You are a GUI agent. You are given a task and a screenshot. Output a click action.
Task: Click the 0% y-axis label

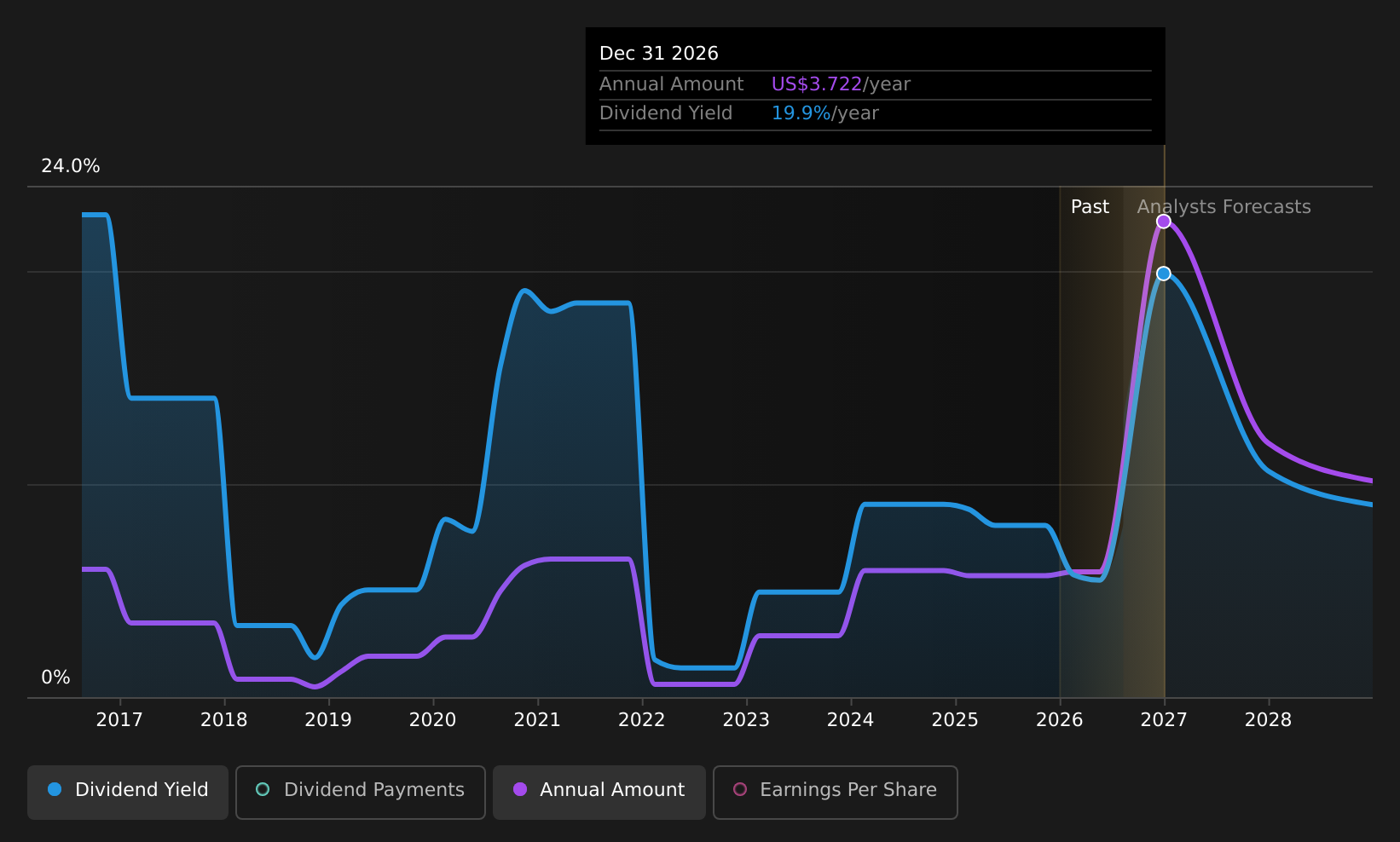point(56,678)
